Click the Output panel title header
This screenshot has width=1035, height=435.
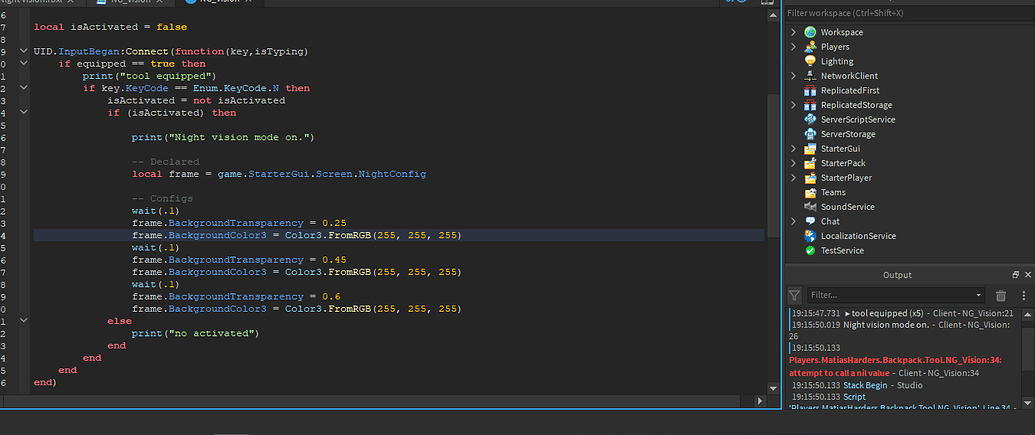tap(897, 275)
